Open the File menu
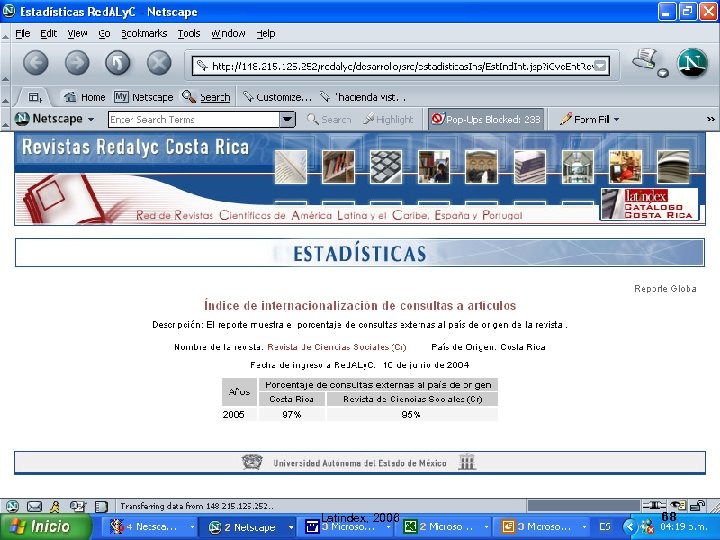 [22, 34]
